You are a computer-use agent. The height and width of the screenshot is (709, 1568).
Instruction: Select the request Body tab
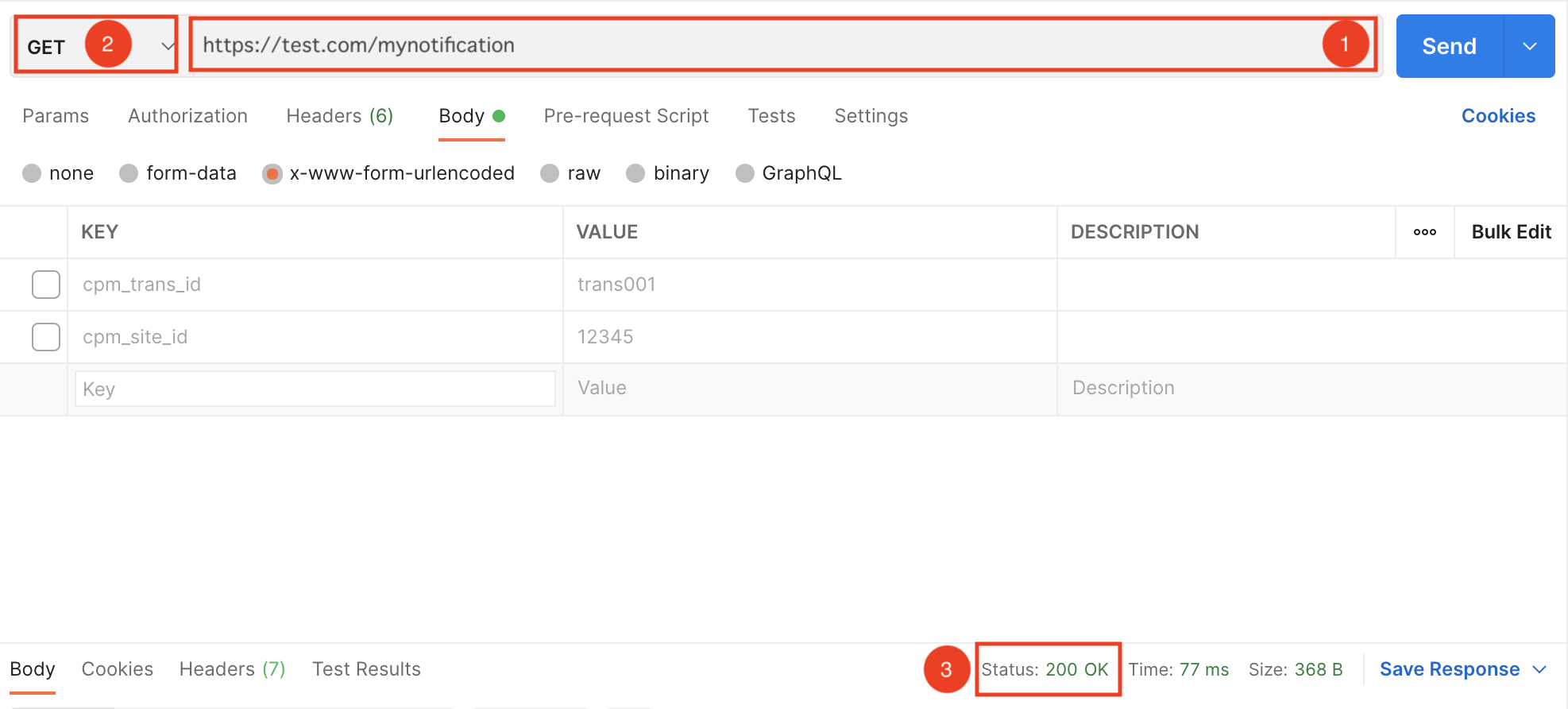click(x=472, y=116)
